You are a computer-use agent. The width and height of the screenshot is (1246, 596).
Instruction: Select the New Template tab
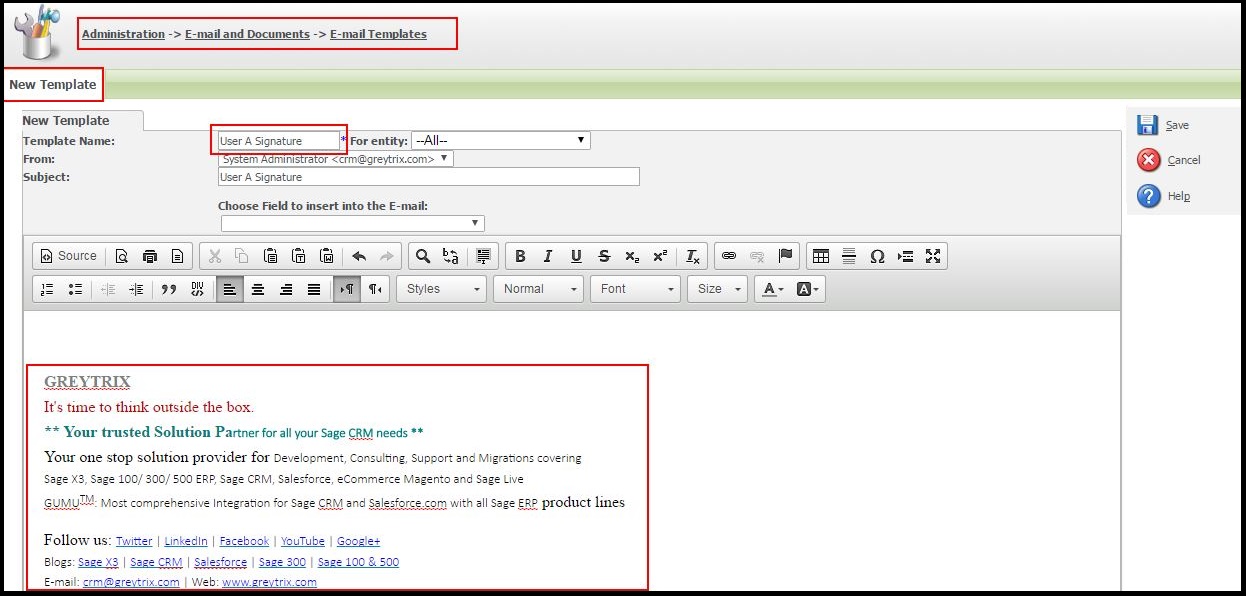click(66, 120)
